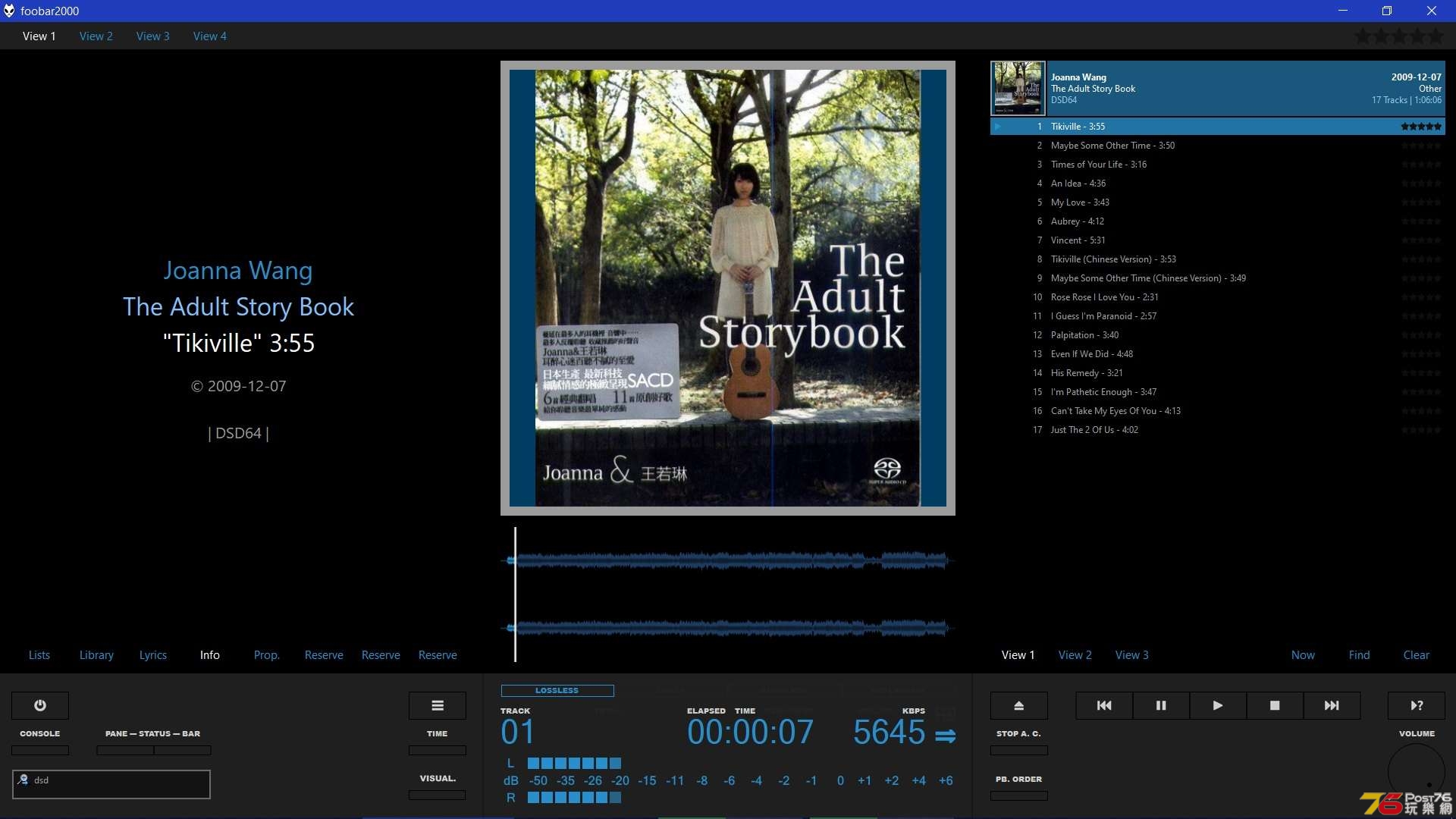Skip to the previous track
This screenshot has width=1456, height=819.
coord(1104,705)
